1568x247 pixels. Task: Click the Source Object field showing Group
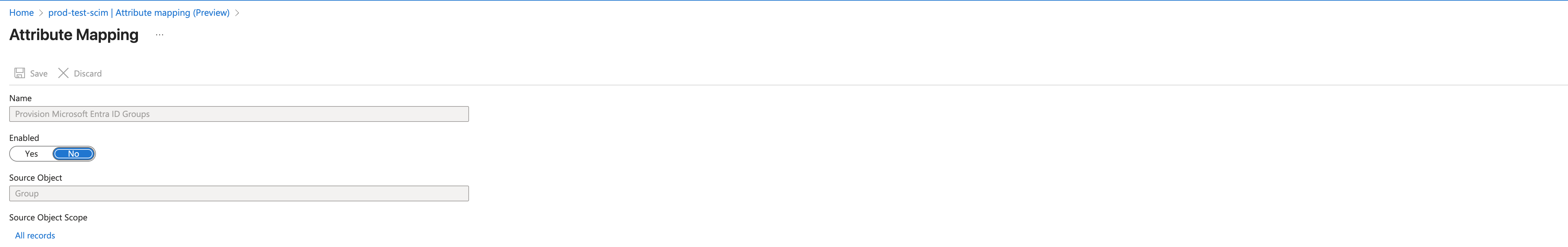tap(238, 193)
